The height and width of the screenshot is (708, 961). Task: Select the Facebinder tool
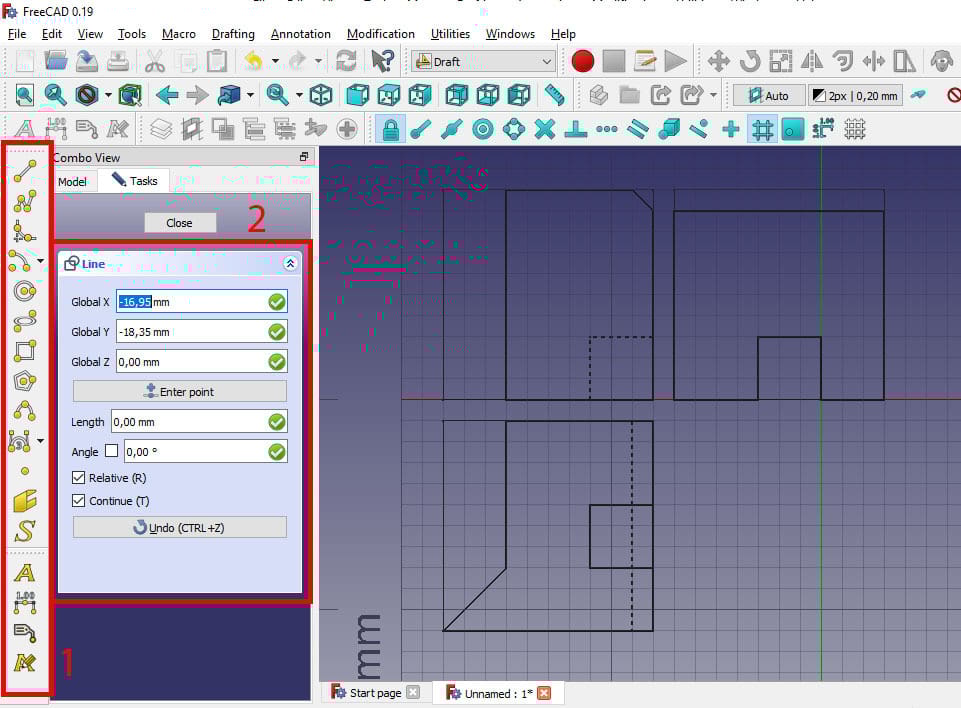click(25, 501)
